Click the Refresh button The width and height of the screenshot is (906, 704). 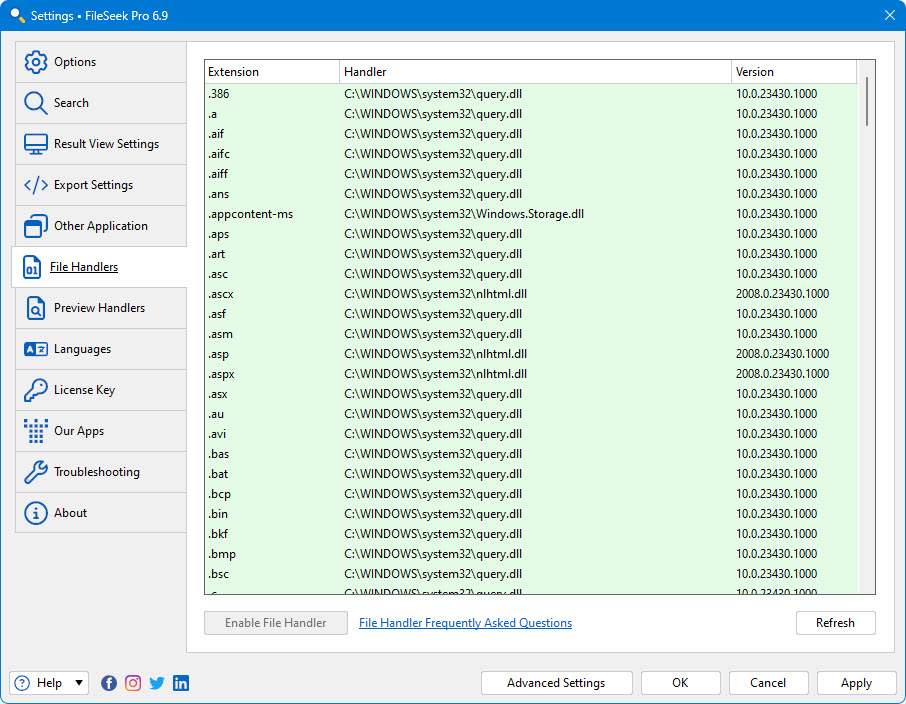click(x=836, y=623)
